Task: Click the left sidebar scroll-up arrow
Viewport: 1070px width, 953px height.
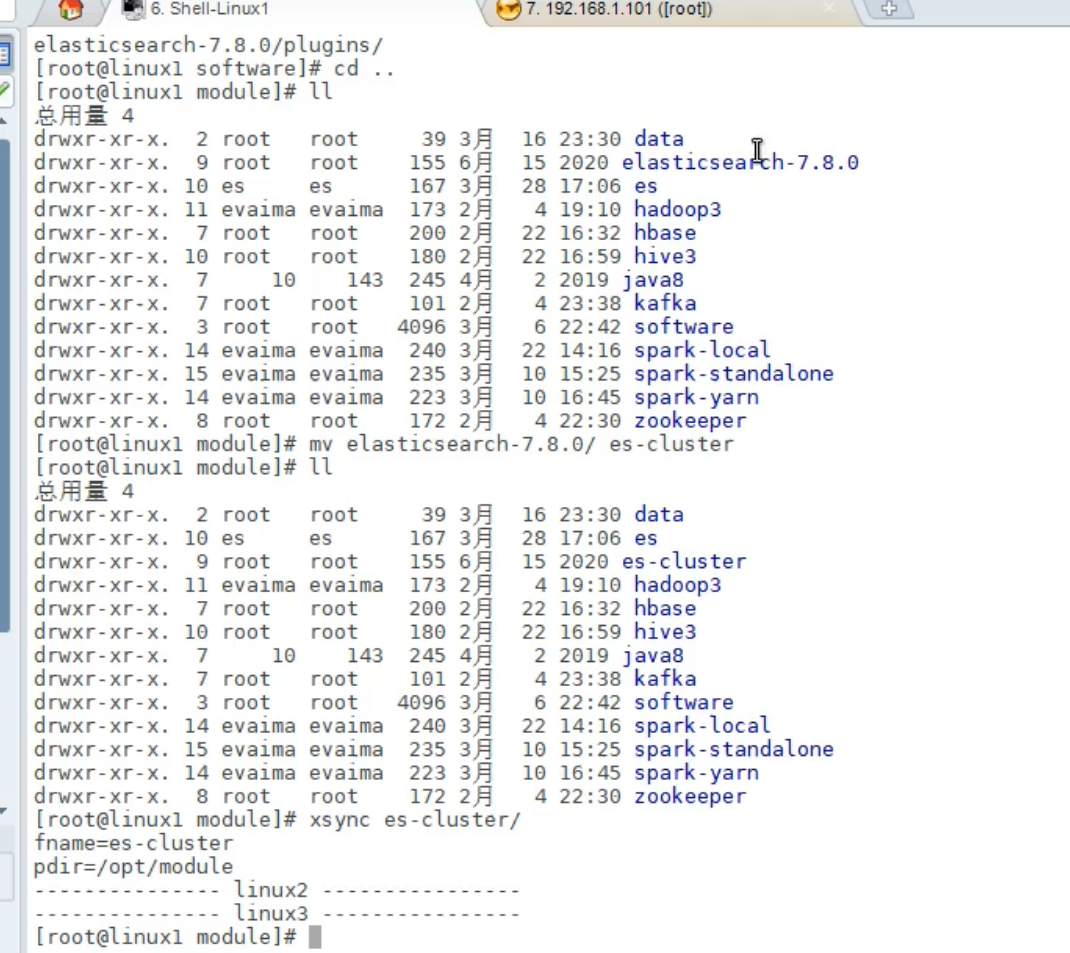Action: (x=3, y=121)
